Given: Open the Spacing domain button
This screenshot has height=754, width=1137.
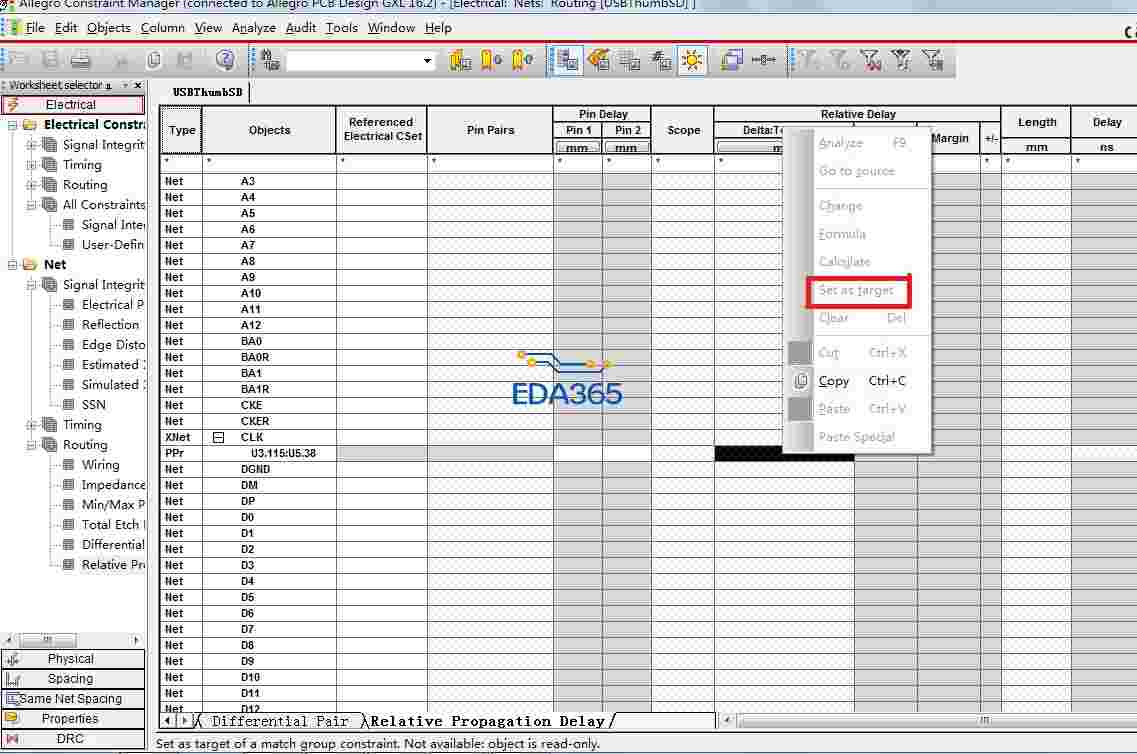Looking at the screenshot, I should pyautogui.click(x=73, y=679).
